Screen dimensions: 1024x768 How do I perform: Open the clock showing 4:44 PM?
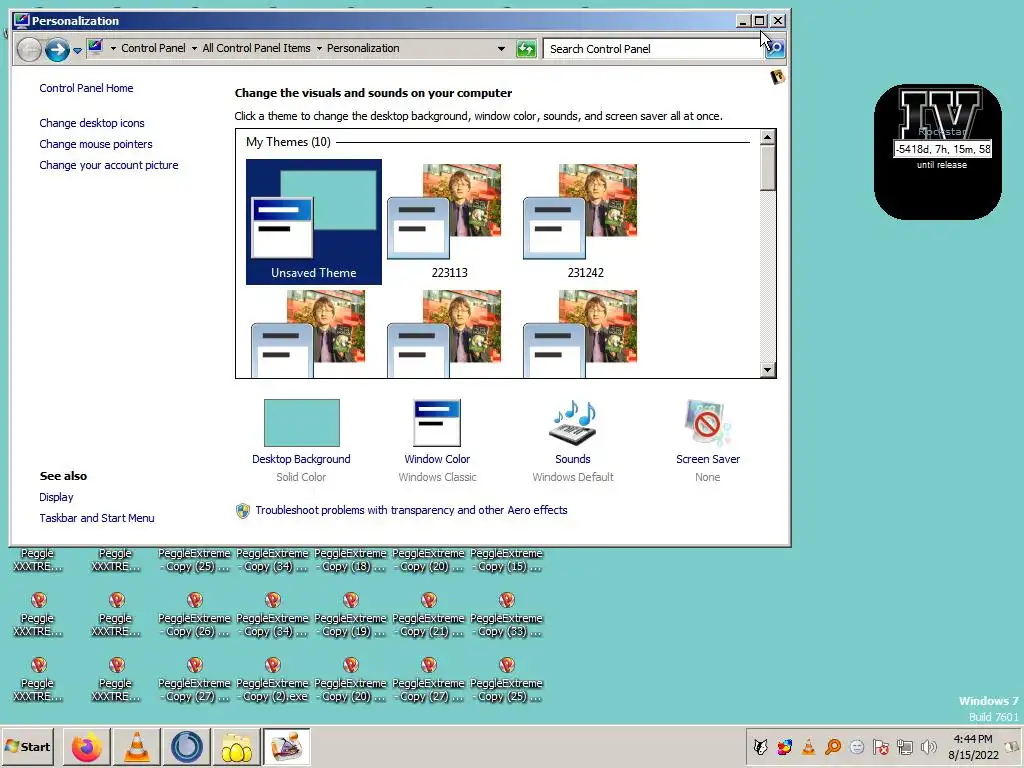[973, 746]
